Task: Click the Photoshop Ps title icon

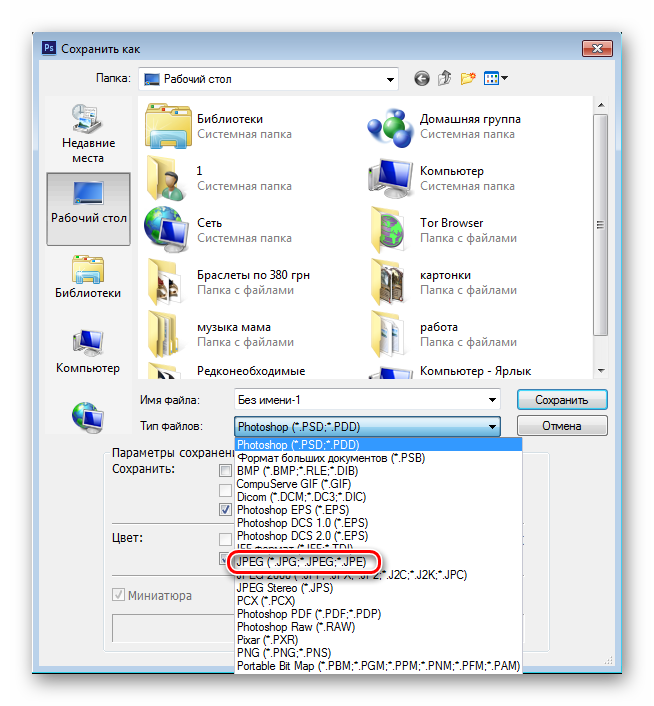Action: 49,48
